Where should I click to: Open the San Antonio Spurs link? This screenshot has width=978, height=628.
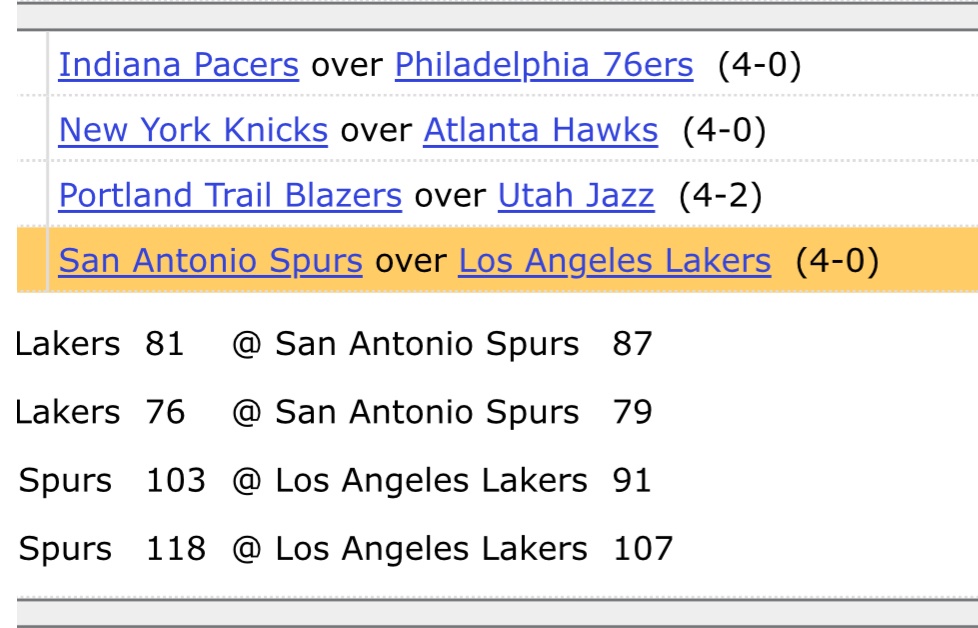tap(210, 261)
